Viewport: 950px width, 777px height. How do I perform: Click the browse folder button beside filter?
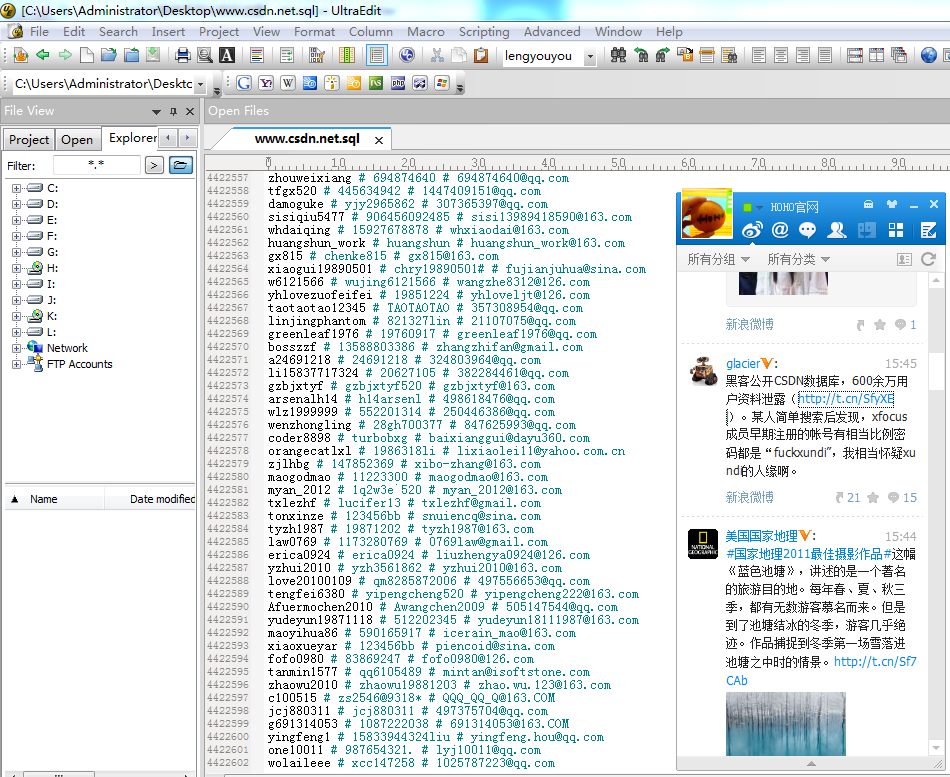[181, 165]
